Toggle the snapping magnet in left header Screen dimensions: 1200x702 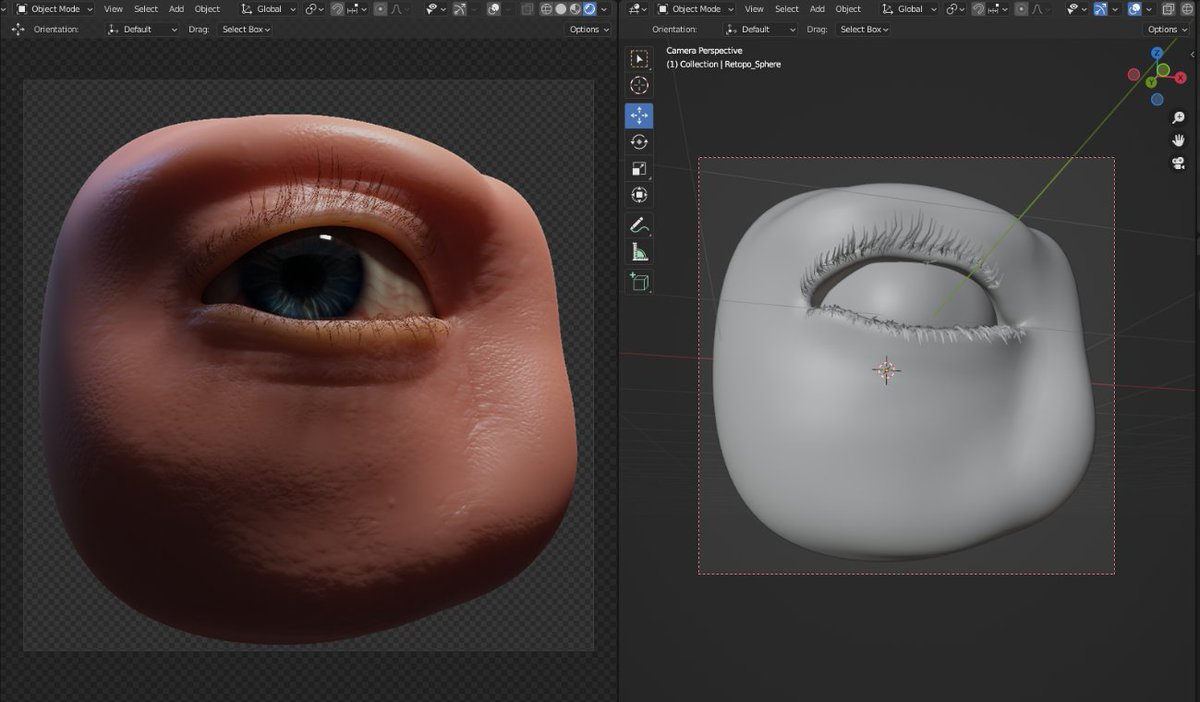click(x=337, y=9)
